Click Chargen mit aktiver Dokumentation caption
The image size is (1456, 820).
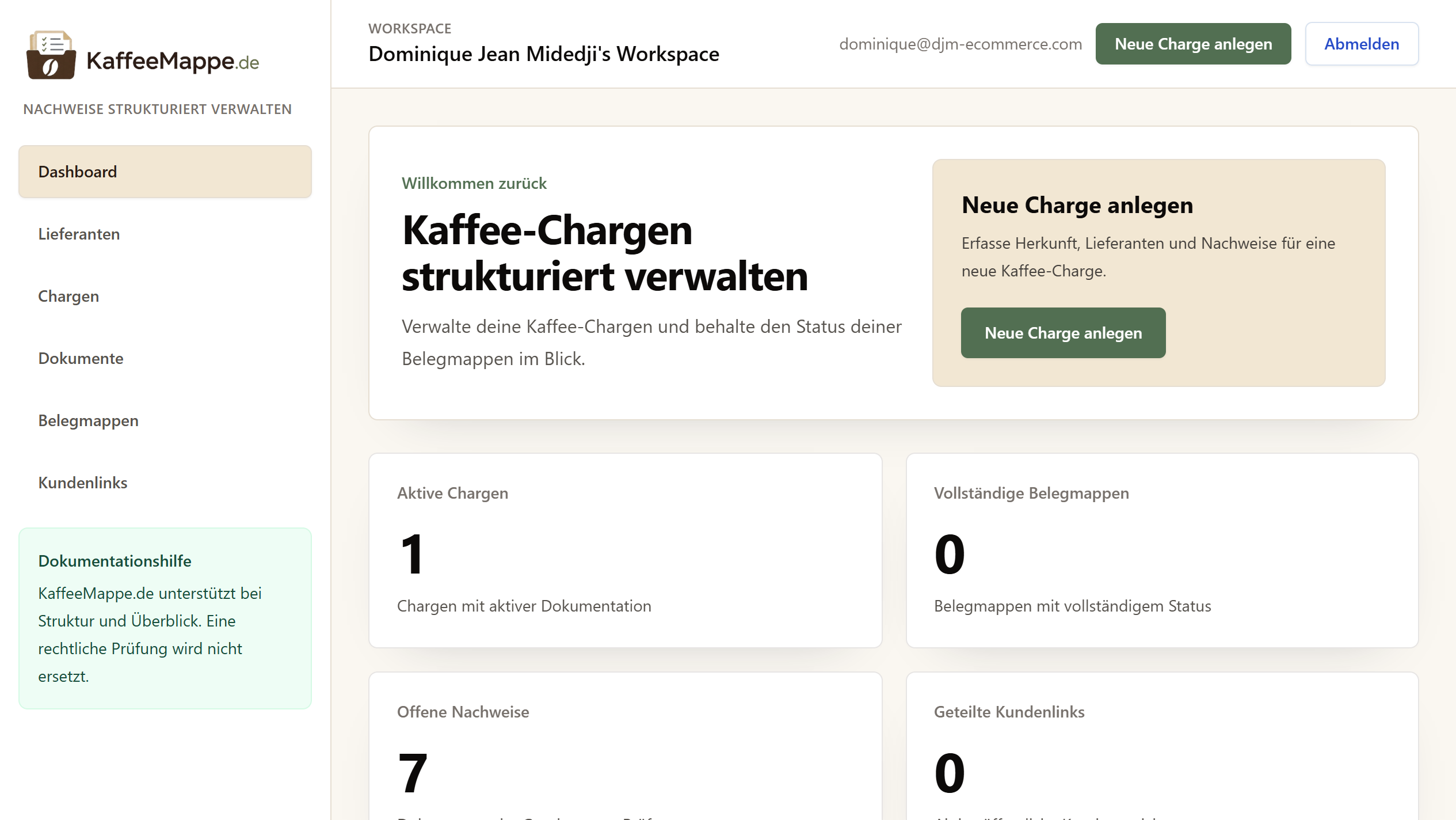coord(524,606)
